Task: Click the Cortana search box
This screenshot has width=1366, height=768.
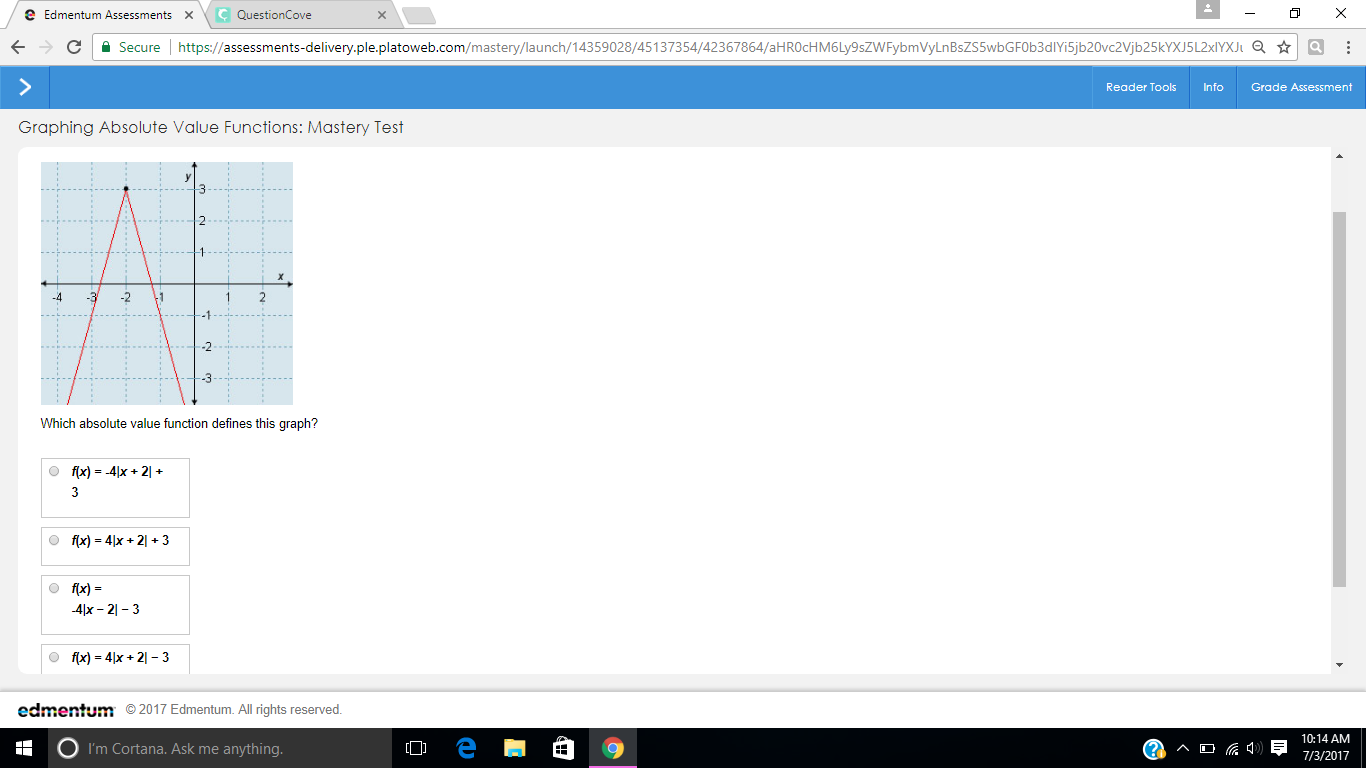Action: click(x=220, y=748)
